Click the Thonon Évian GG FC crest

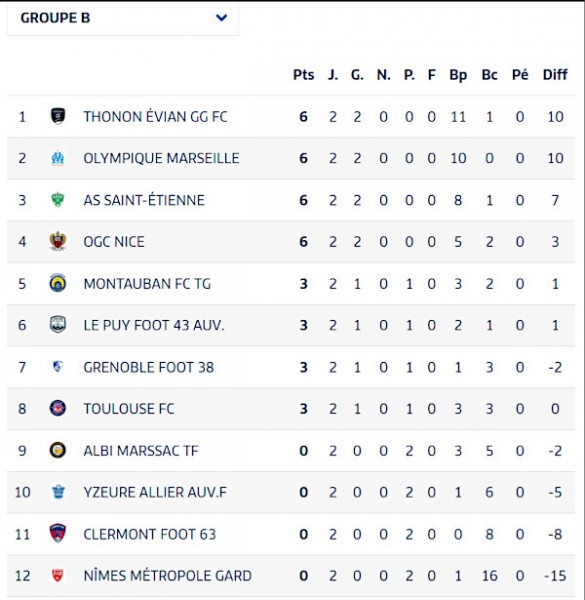tap(58, 116)
